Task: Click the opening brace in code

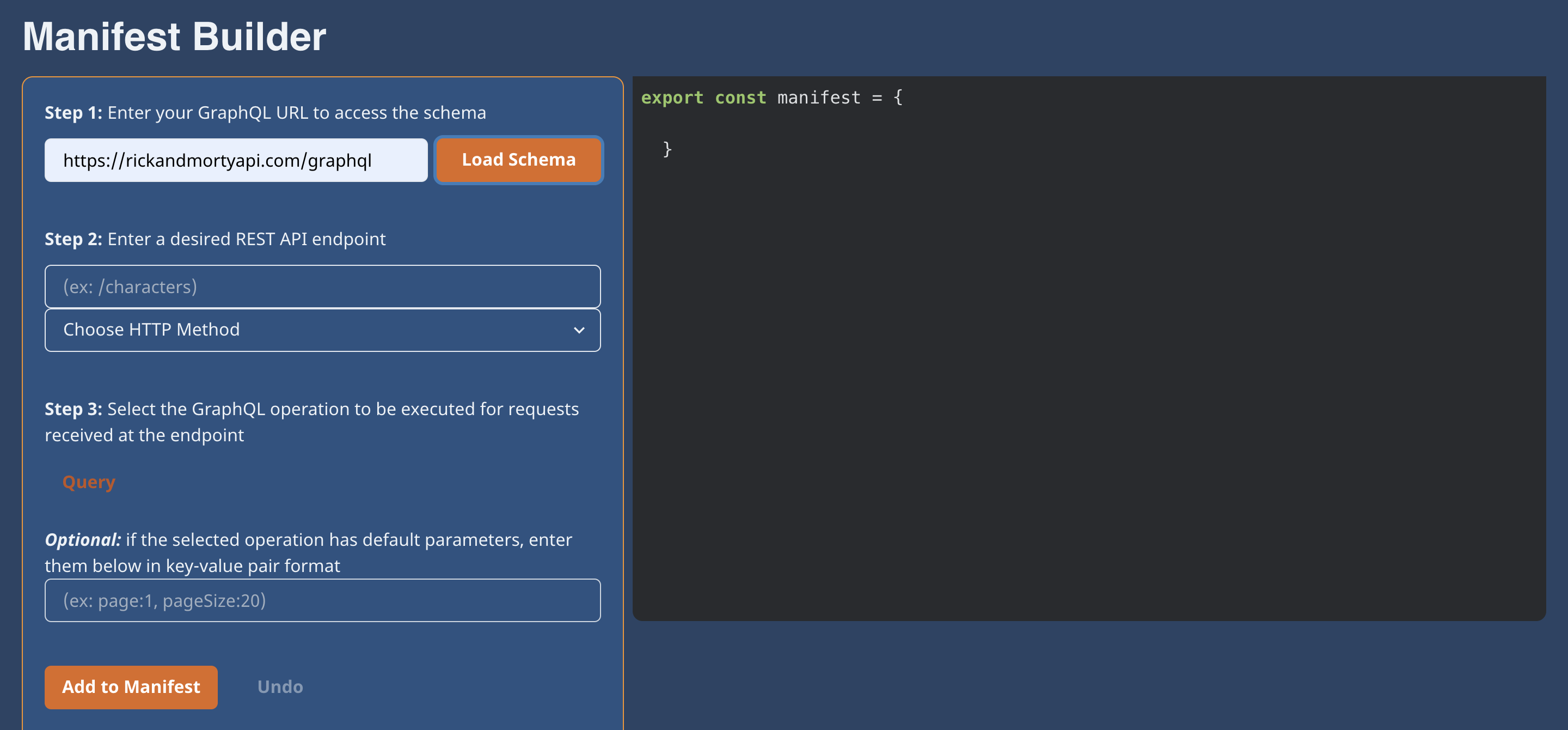Action: click(898, 98)
